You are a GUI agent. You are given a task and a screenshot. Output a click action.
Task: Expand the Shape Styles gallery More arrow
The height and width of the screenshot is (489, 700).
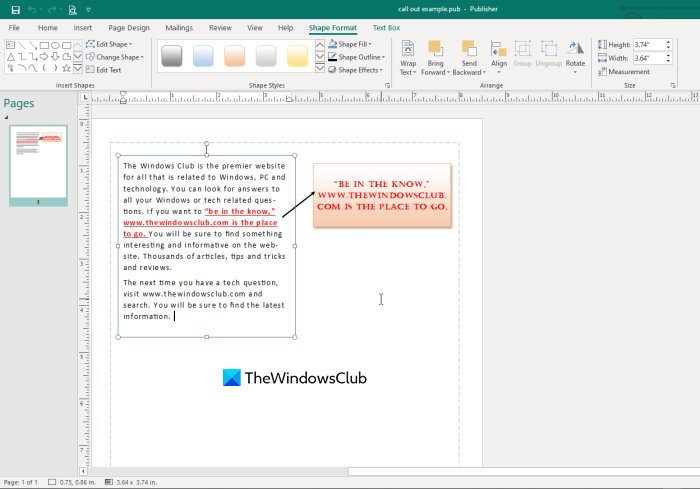coord(320,68)
